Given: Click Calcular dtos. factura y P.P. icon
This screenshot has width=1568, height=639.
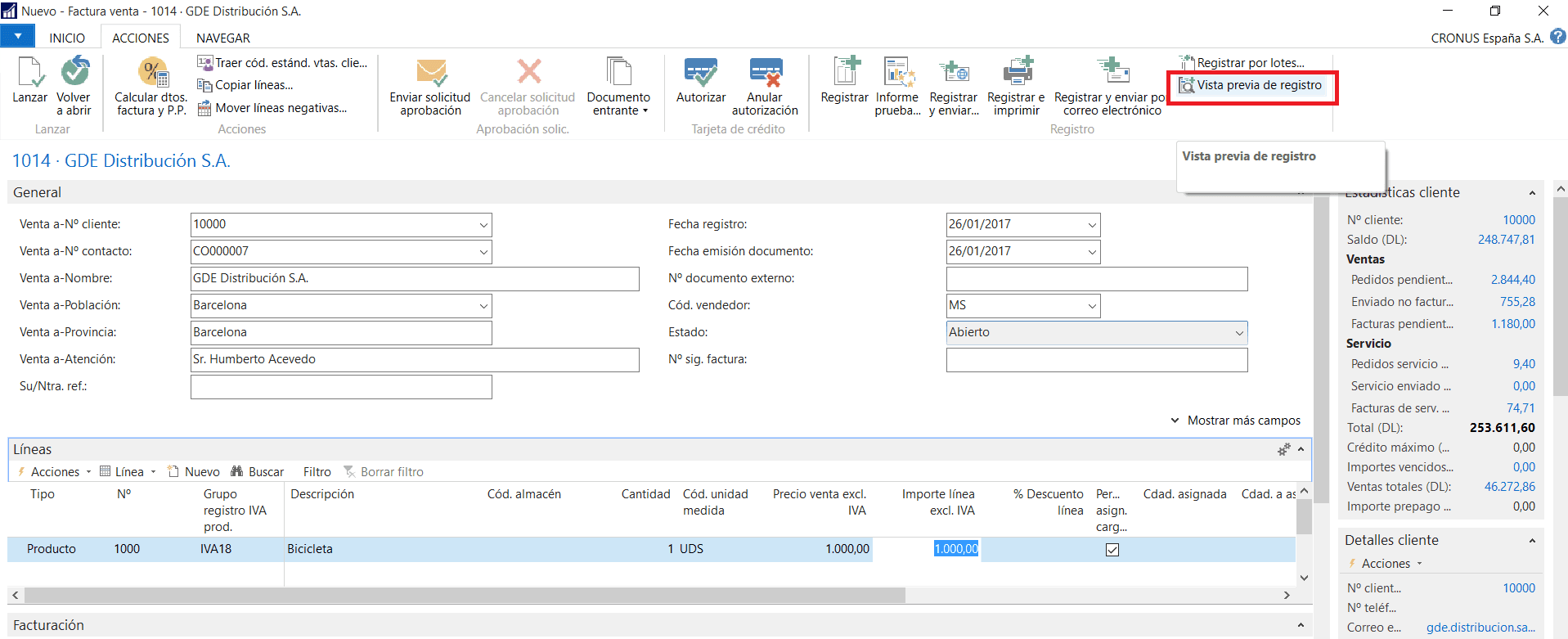Looking at the screenshot, I should click(152, 72).
